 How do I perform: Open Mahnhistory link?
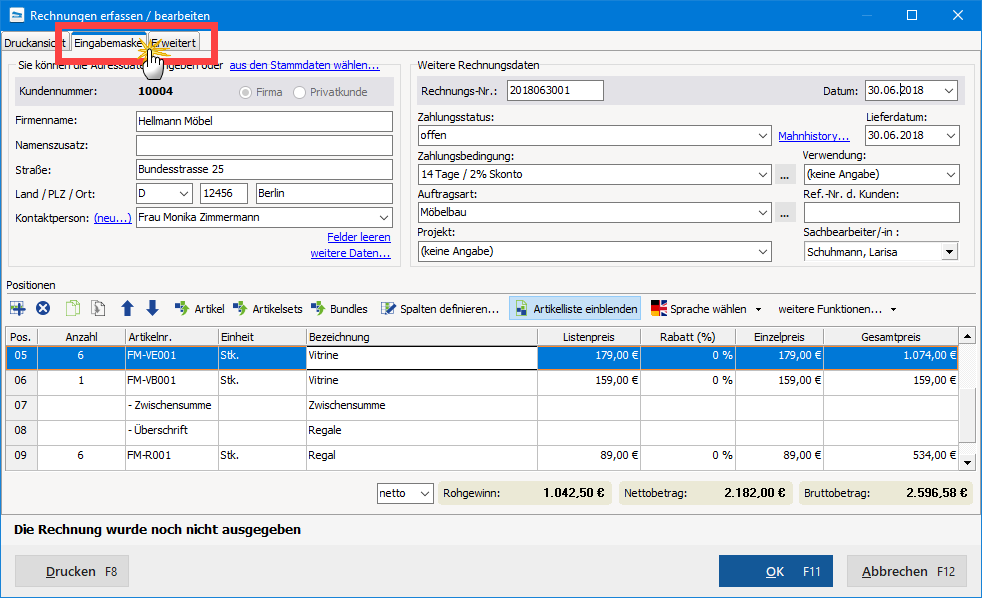[x=814, y=136]
